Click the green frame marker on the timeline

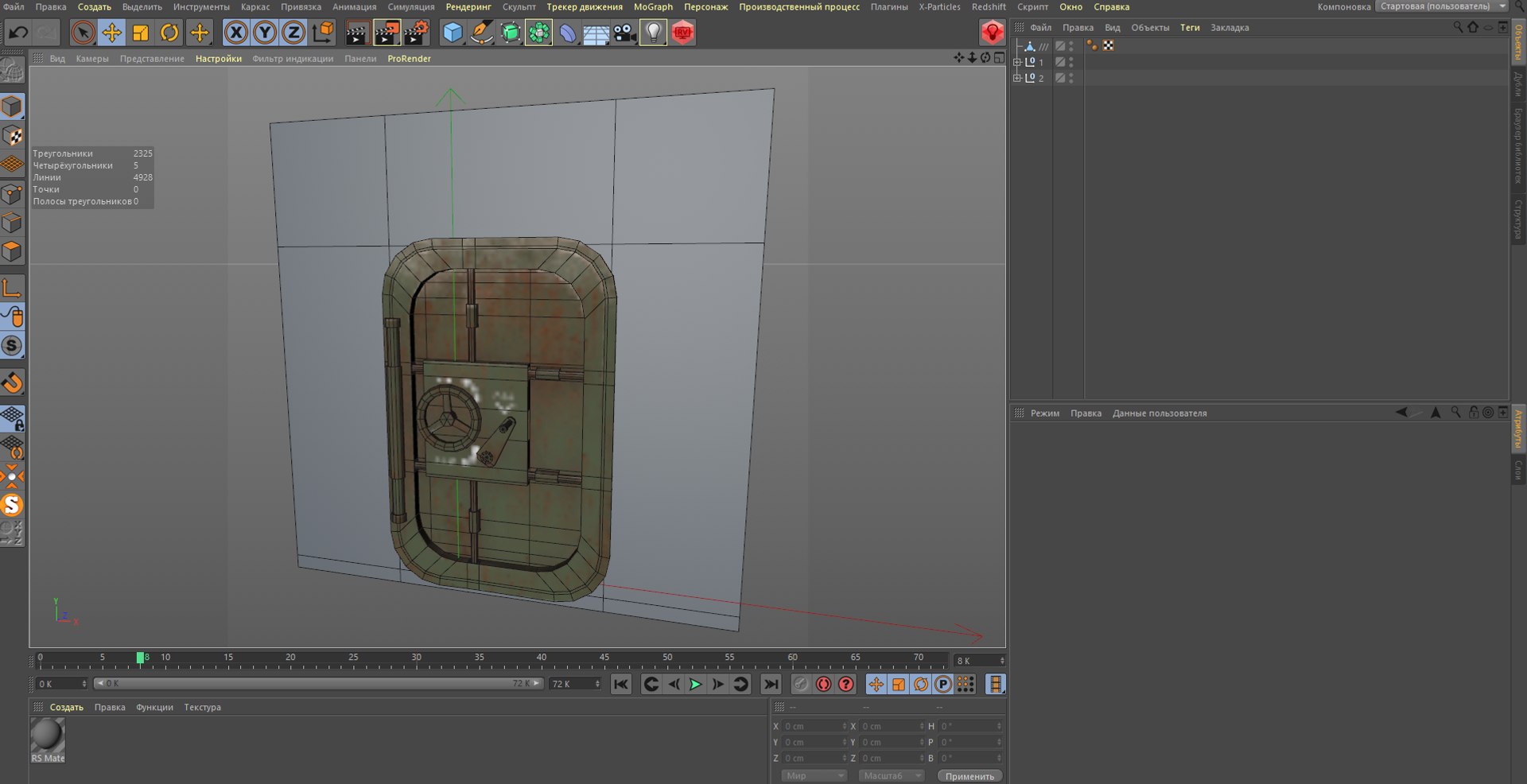click(x=140, y=658)
